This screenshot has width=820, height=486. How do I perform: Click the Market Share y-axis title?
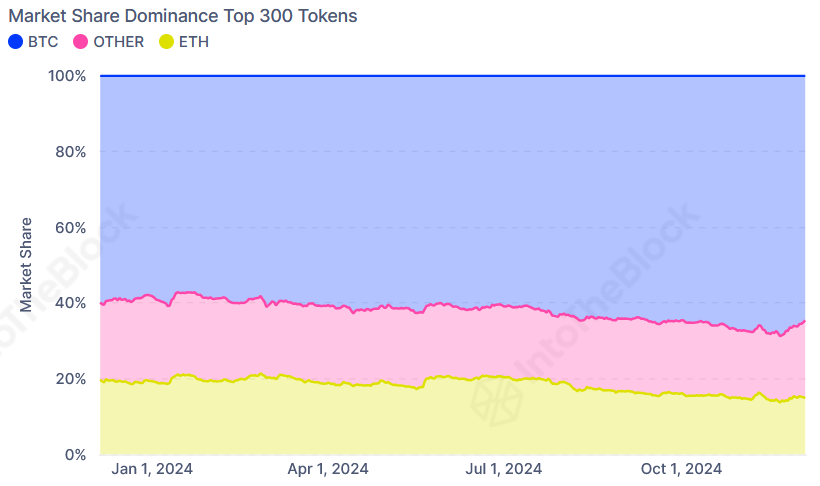click(26, 265)
